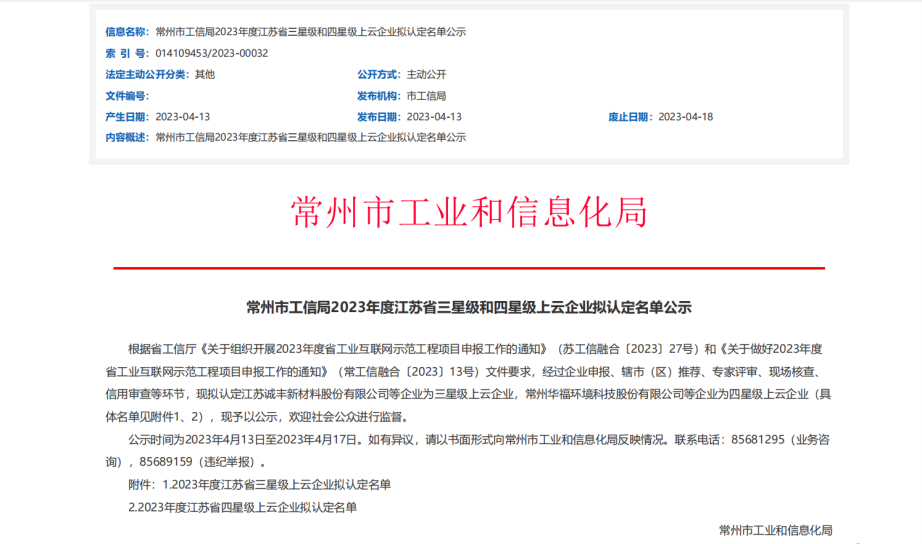The image size is (922, 544).
Task: Click the bold announcement title heading
Action: click(469, 308)
